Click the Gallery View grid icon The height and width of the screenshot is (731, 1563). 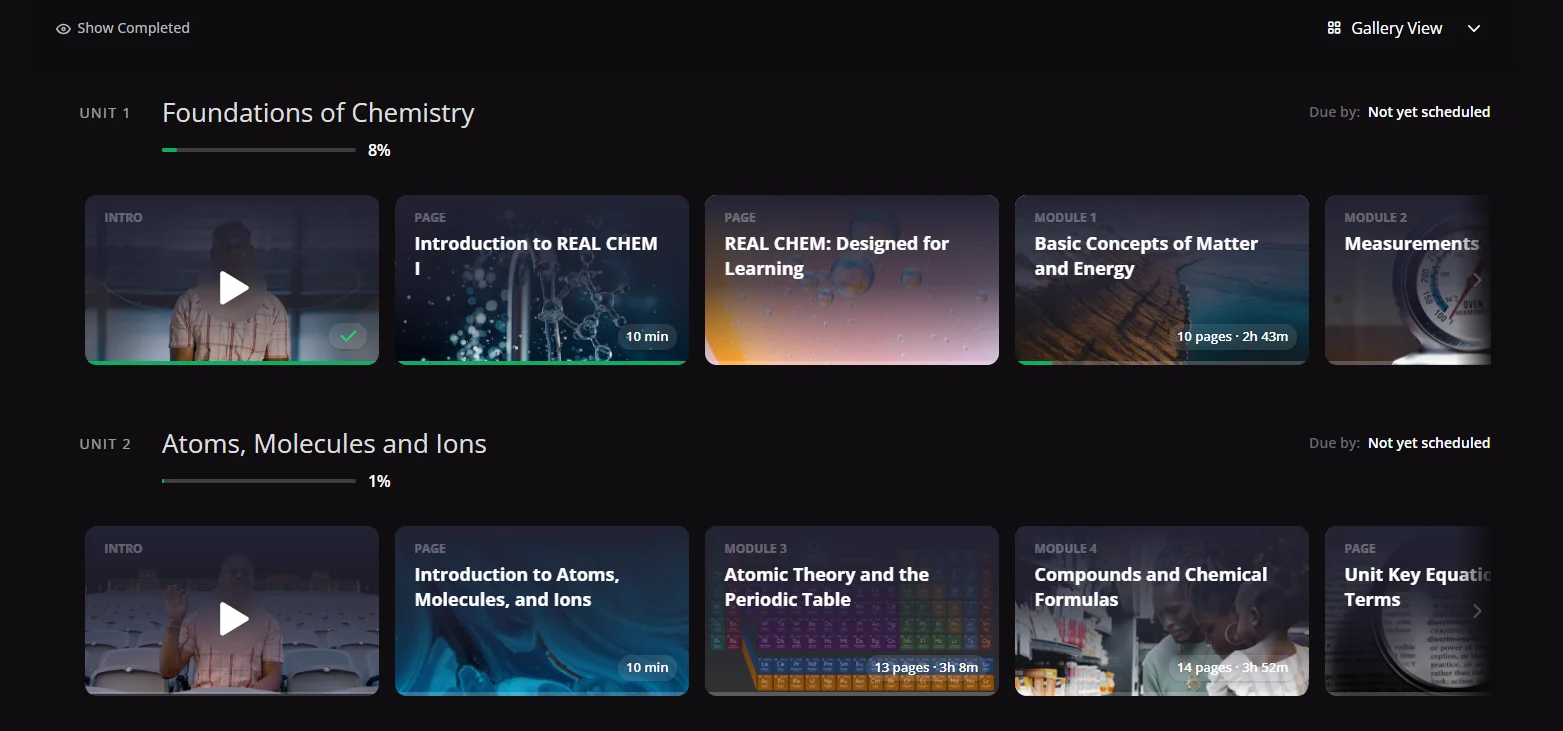click(x=1334, y=28)
